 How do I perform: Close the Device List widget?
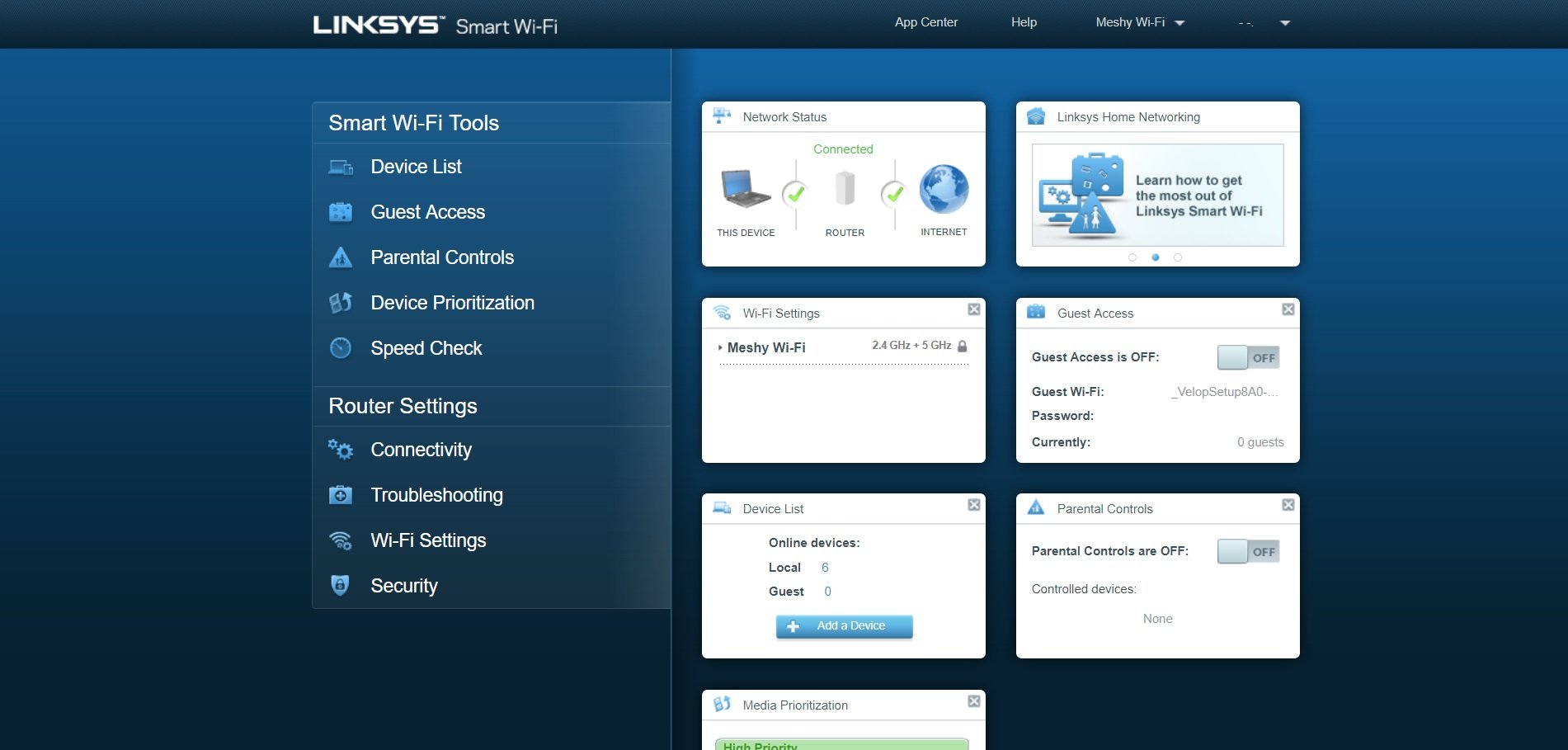tap(974, 505)
